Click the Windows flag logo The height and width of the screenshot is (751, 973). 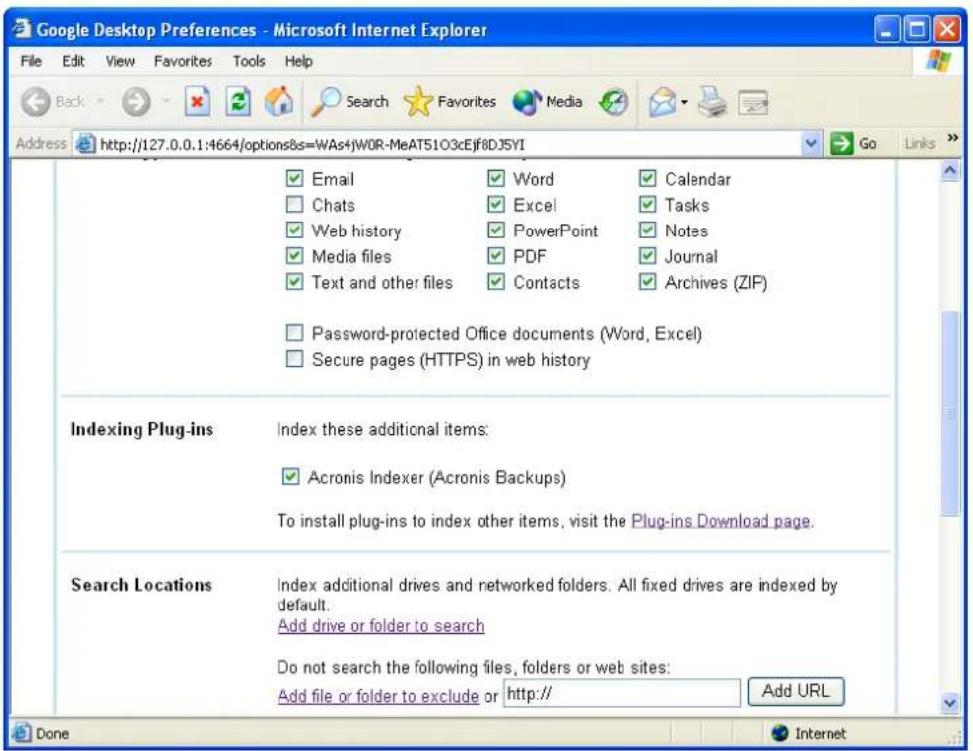[x=938, y=61]
